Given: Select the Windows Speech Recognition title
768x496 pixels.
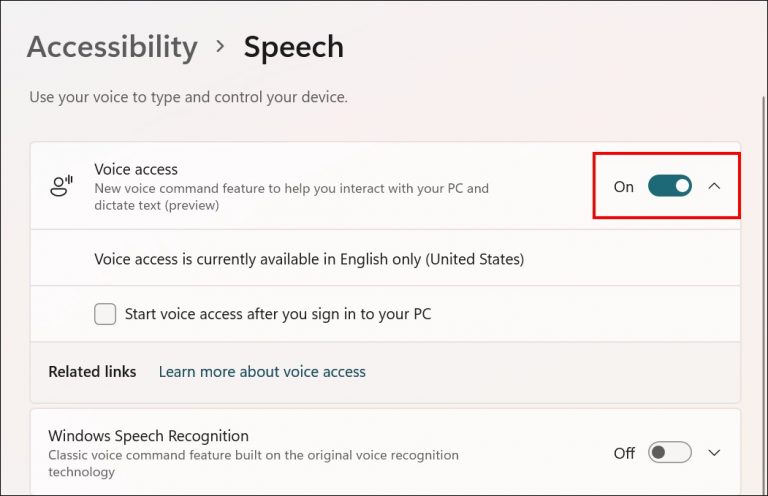Looking at the screenshot, I should (x=148, y=436).
